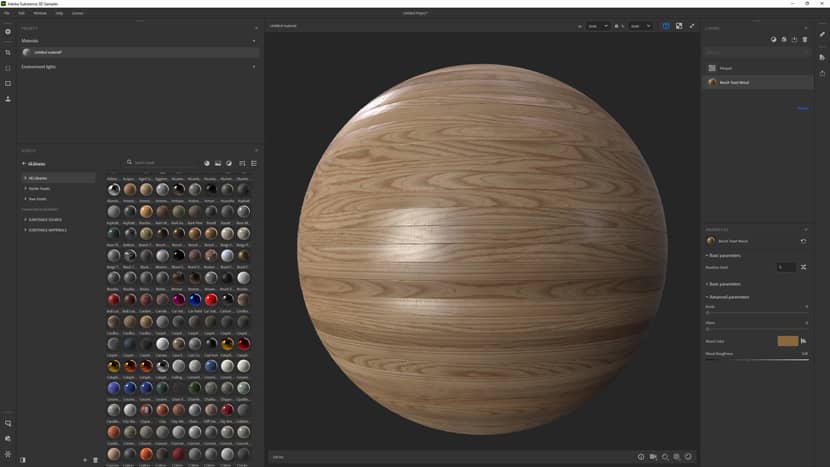This screenshot has height=467, width=830.
Task: Click the pen edit icon on right edge
Action: (x=822, y=34)
